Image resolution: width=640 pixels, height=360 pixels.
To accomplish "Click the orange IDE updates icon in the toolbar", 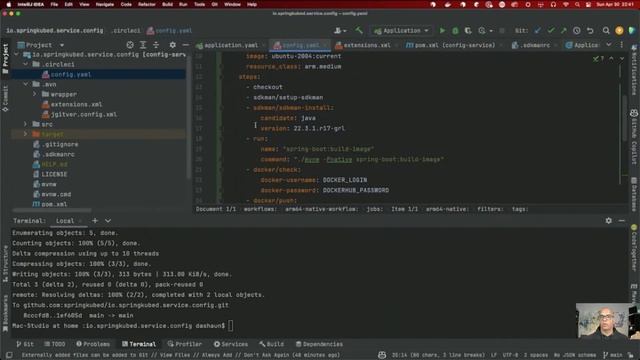I will click(619, 31).
